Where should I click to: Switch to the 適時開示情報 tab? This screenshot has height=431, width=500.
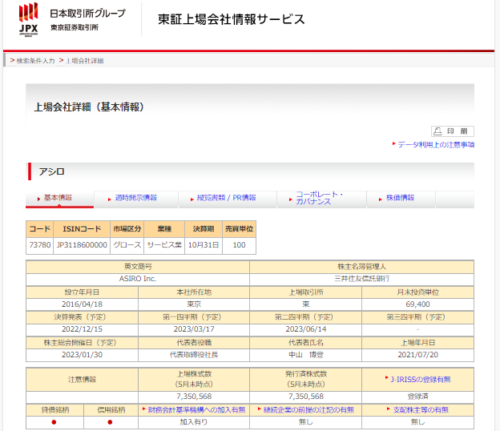coord(136,198)
